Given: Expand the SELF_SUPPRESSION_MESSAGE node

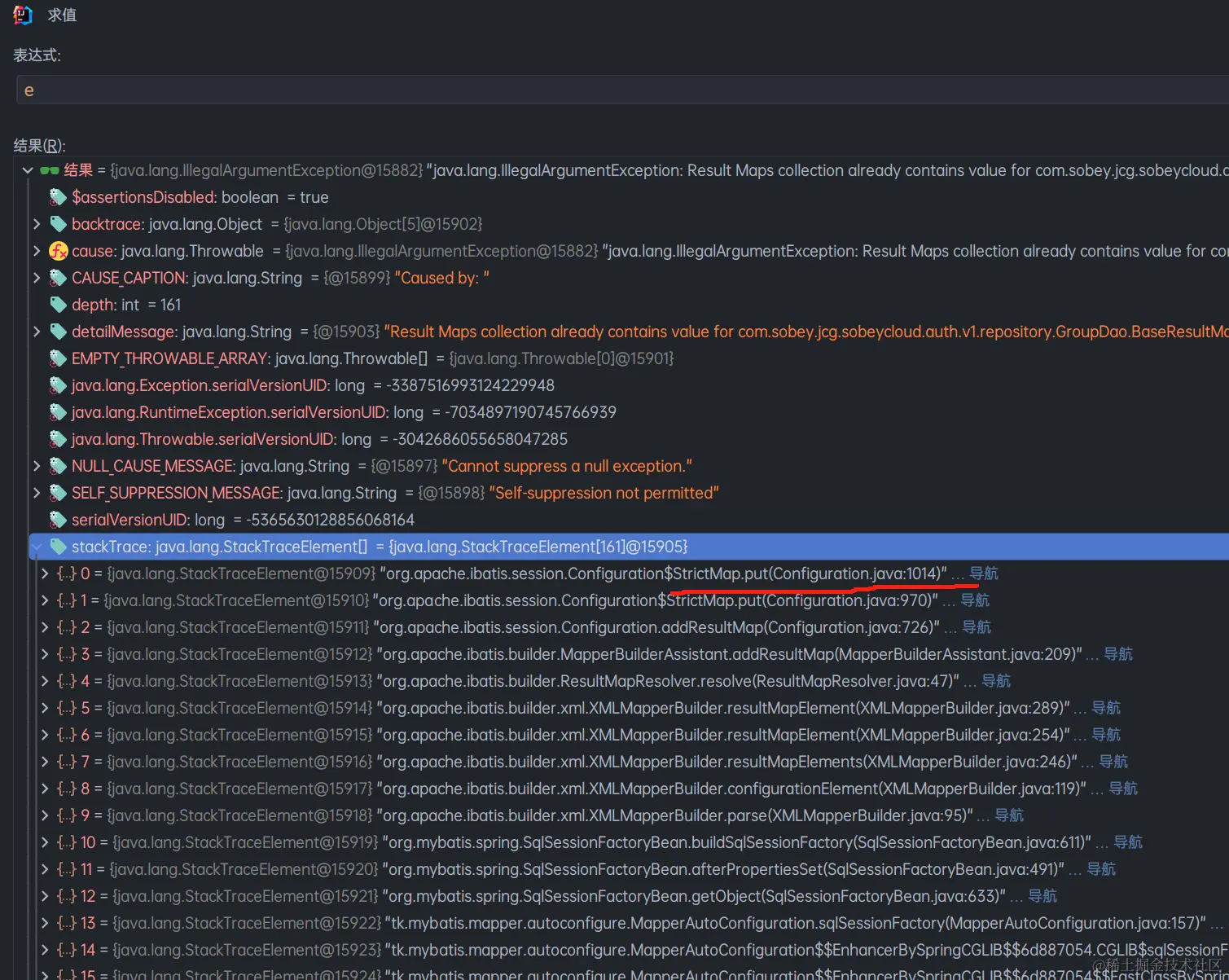Looking at the screenshot, I should 37,493.
